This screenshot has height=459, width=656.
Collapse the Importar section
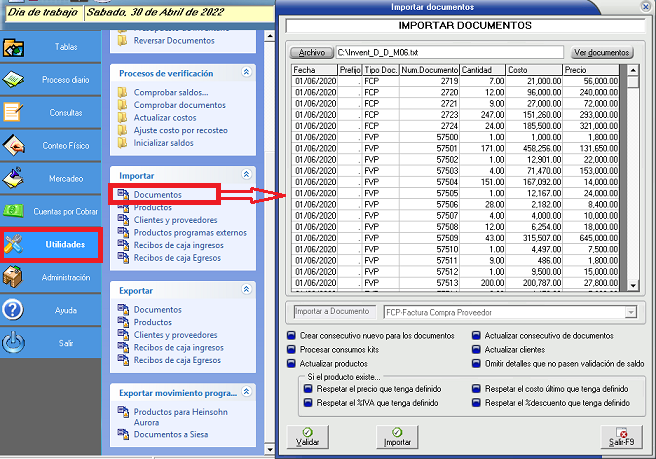coord(247,175)
